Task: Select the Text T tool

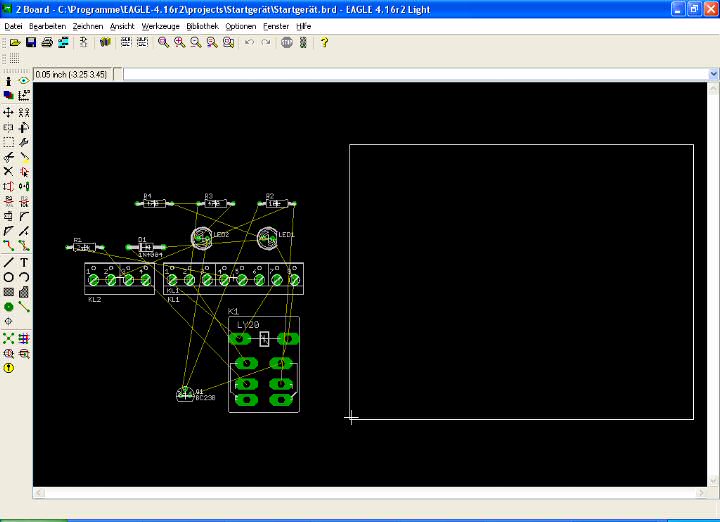Action: point(24,262)
